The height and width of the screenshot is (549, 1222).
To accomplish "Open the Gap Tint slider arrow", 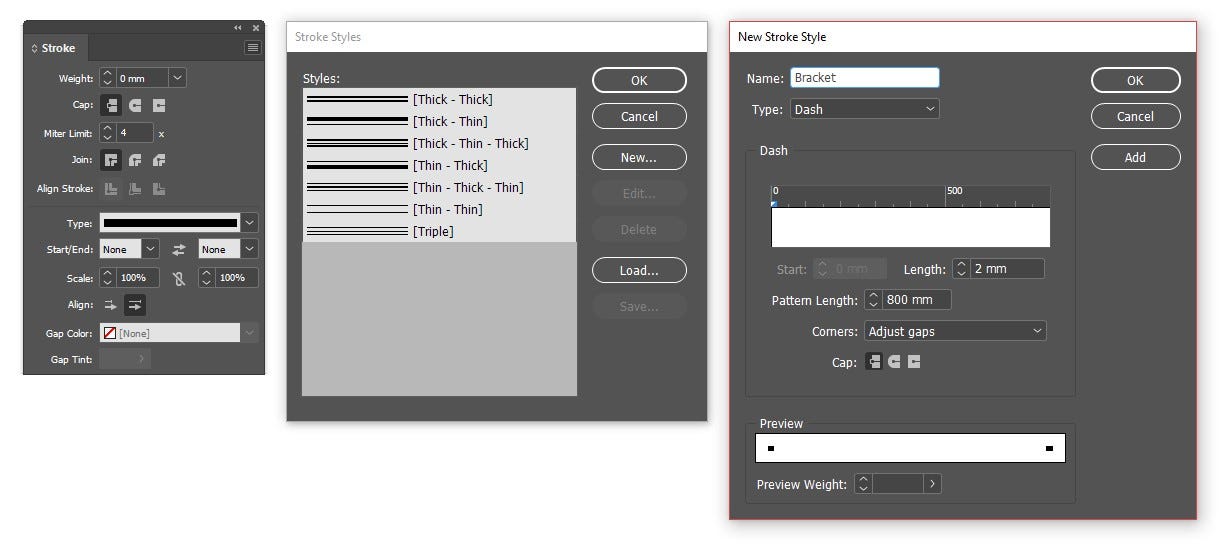I will tap(141, 359).
